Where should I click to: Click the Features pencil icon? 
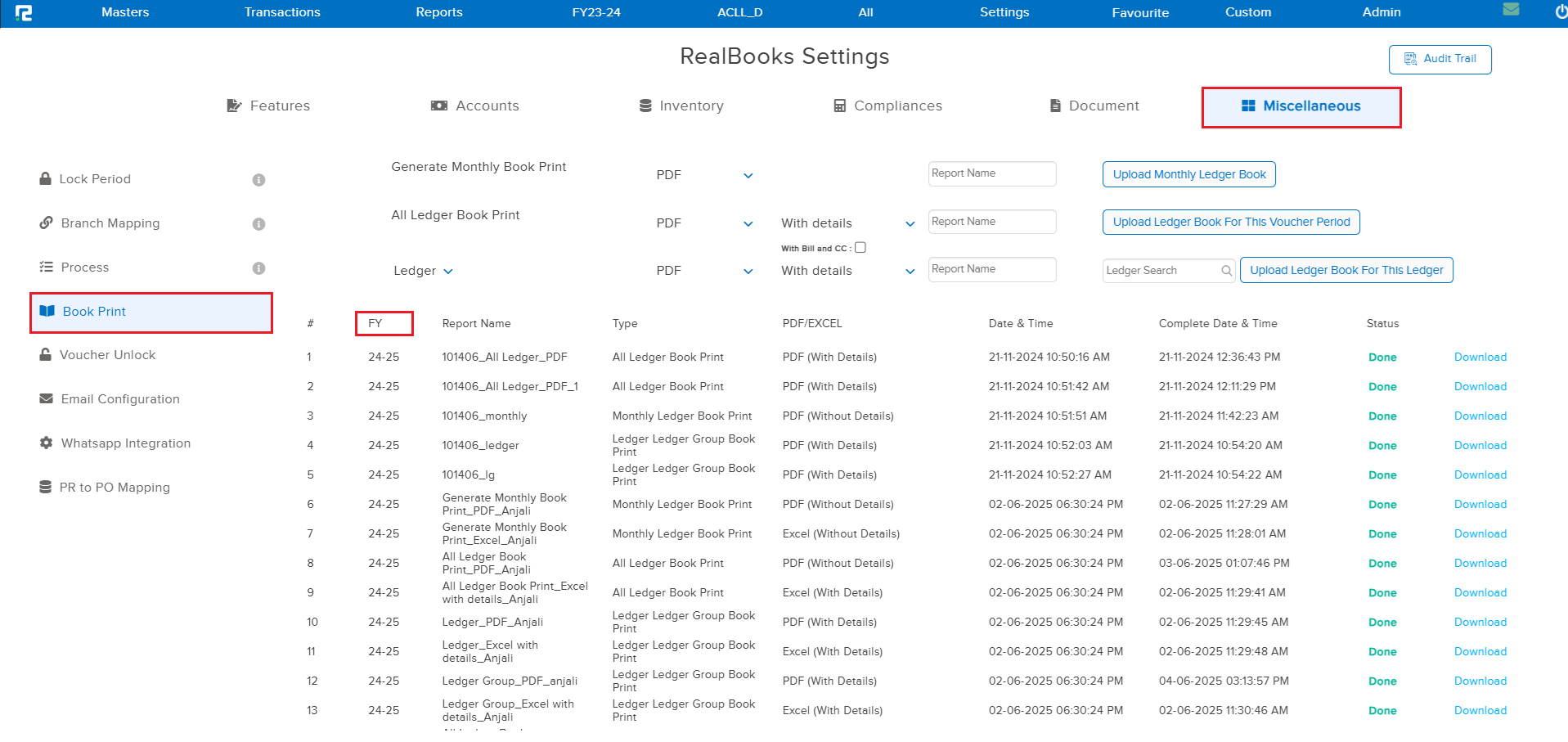(x=234, y=106)
